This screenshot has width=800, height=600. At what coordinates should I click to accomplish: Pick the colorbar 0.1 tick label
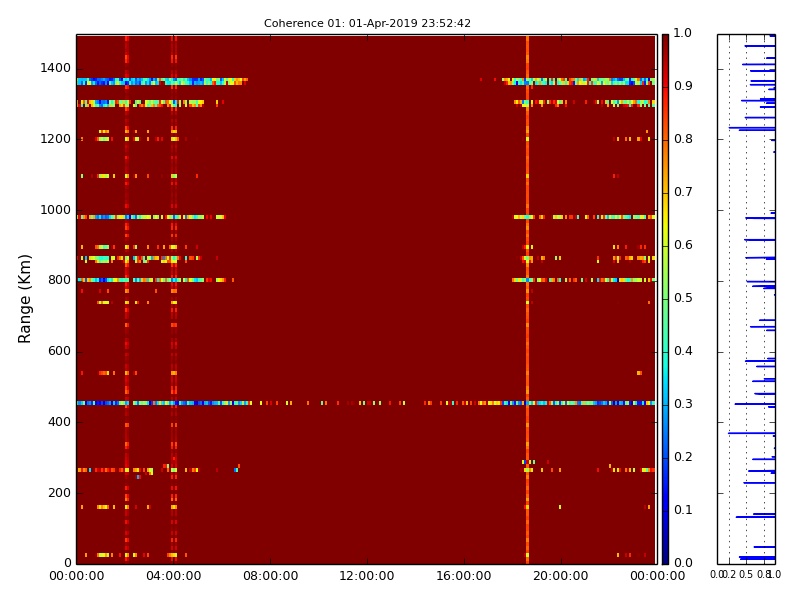[683, 510]
